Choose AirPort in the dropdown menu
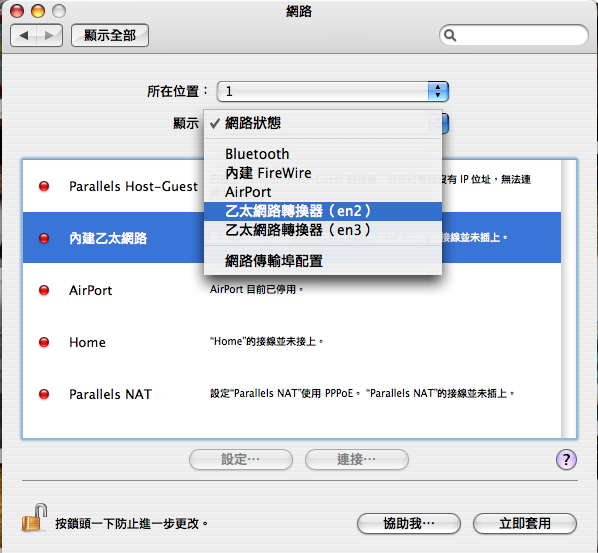 [323, 192]
